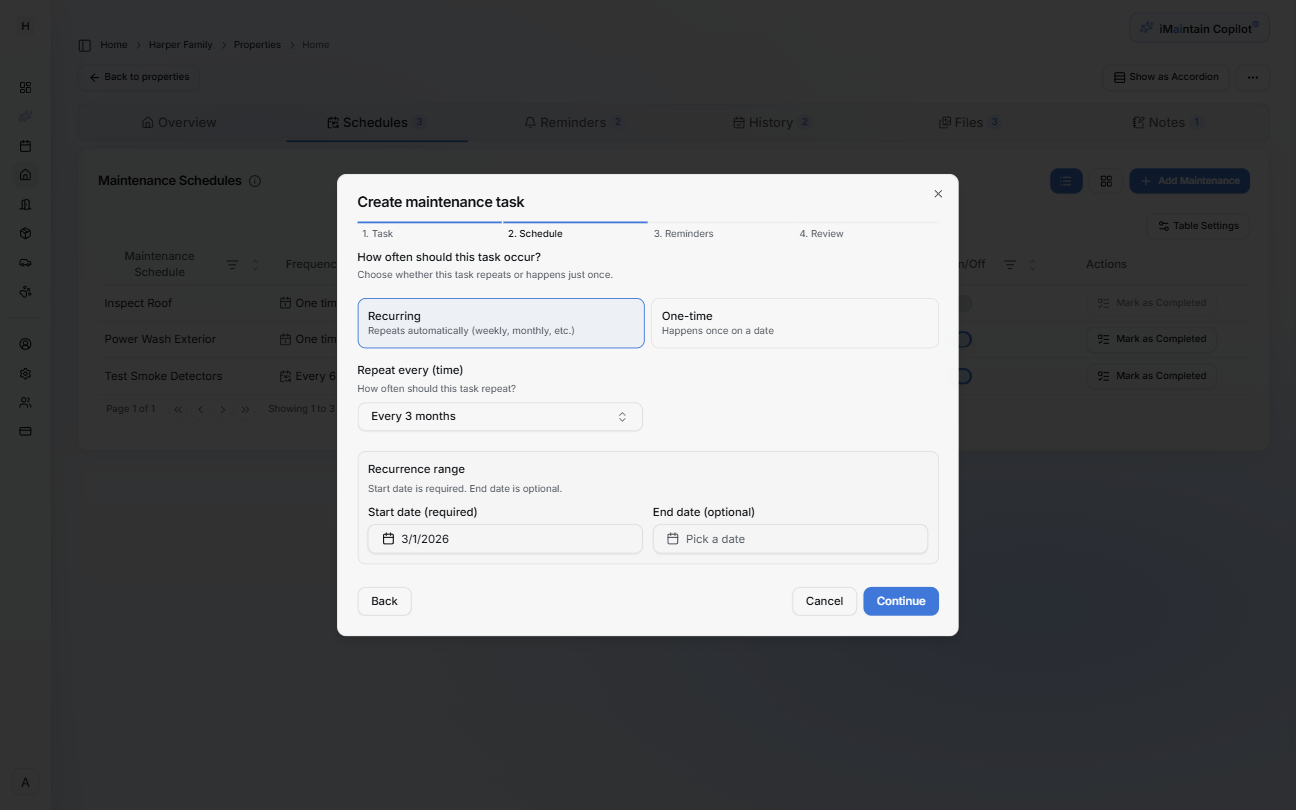Click the Start date field showing 3/1/2026
Viewport: 1296px width, 810px height.
[x=504, y=538]
